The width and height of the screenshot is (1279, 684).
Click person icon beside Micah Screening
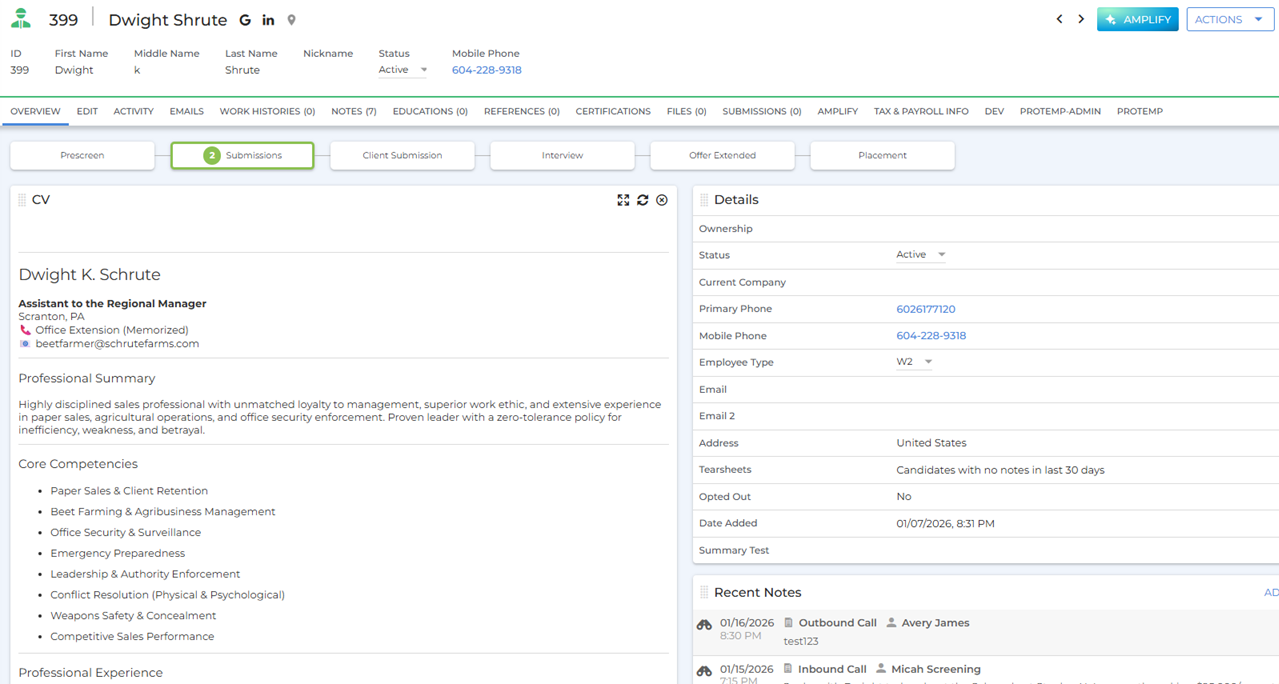tap(881, 669)
